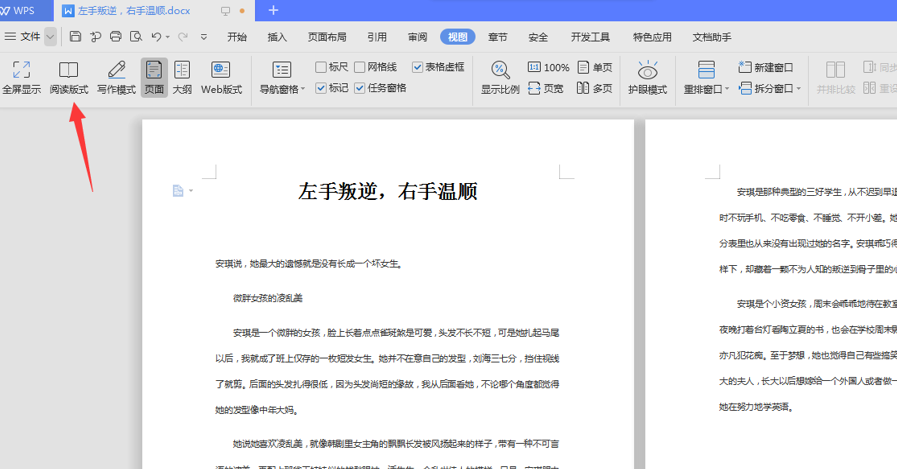Expand the File (文件) menu dropdown arrow
The image size is (897, 469).
tap(50, 37)
